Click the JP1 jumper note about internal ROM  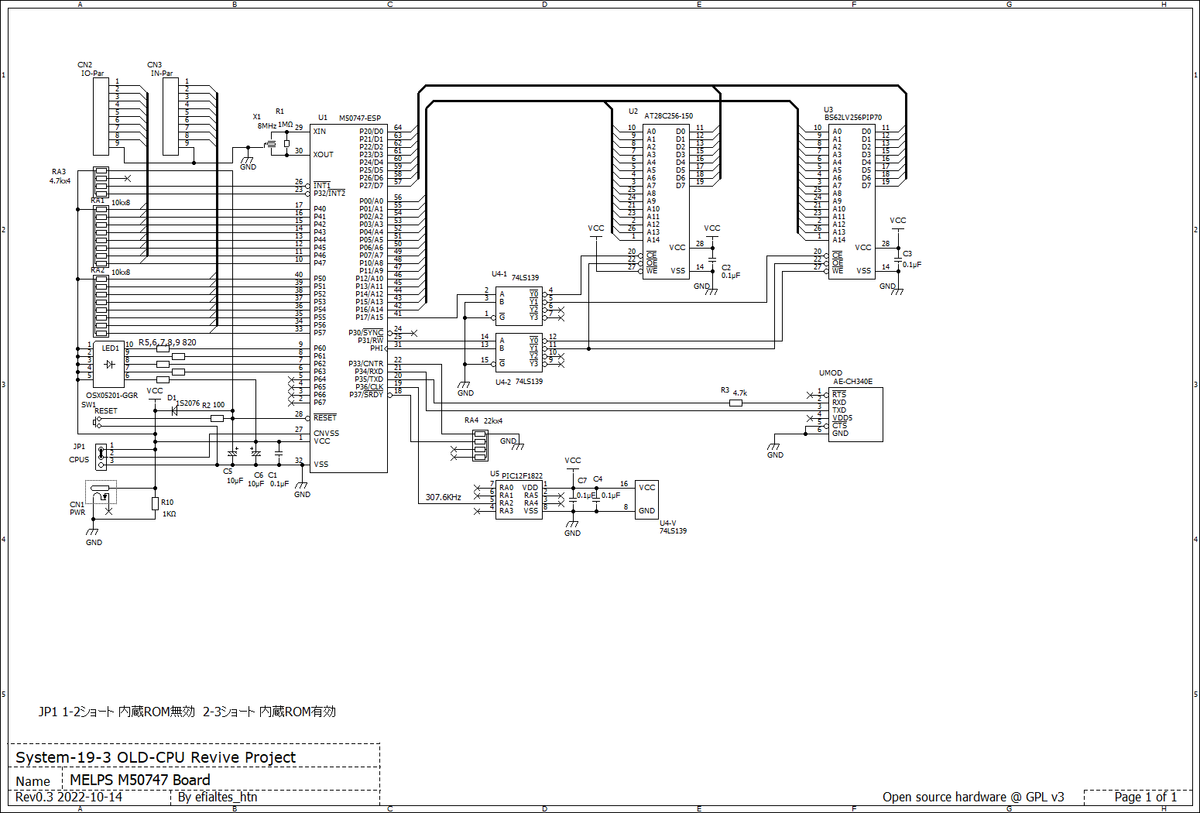(187, 712)
